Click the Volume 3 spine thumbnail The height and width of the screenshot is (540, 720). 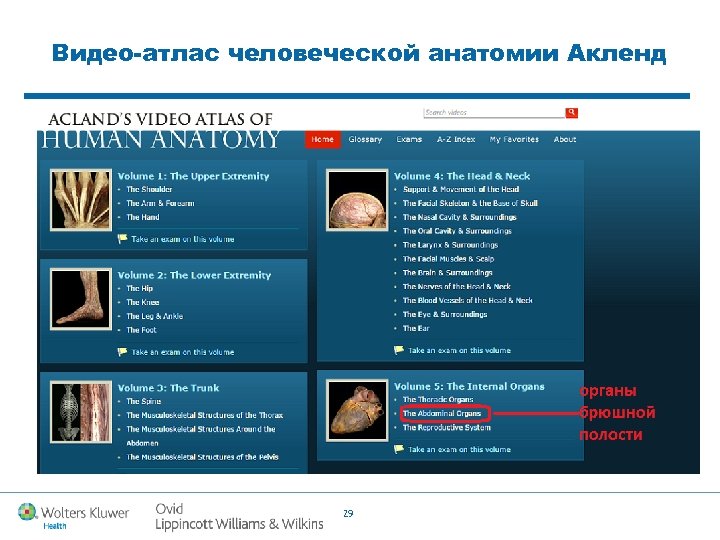coord(81,412)
